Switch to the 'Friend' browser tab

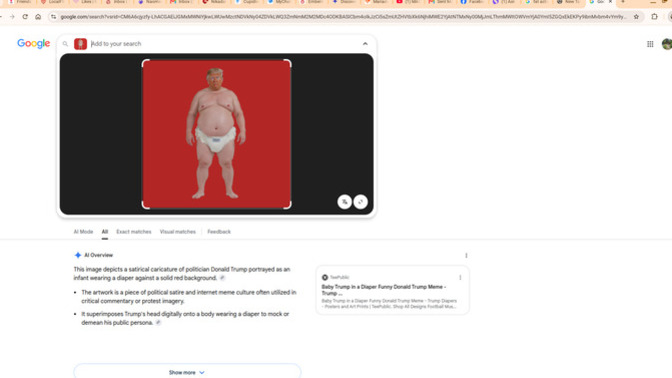coord(21,2)
